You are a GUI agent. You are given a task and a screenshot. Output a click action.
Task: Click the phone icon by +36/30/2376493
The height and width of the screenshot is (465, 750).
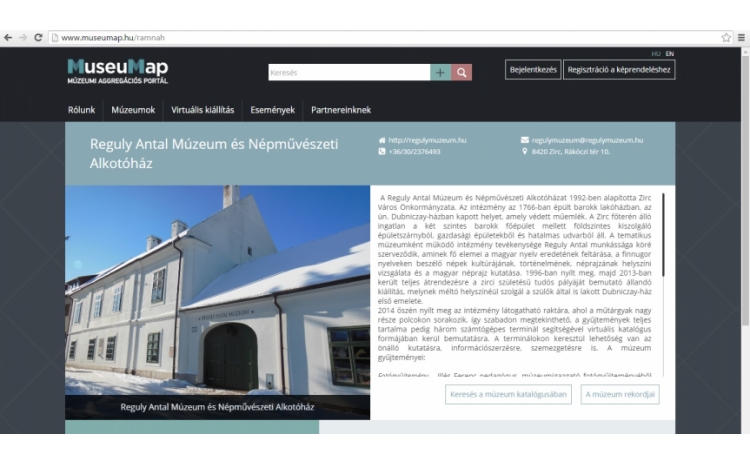[382, 151]
